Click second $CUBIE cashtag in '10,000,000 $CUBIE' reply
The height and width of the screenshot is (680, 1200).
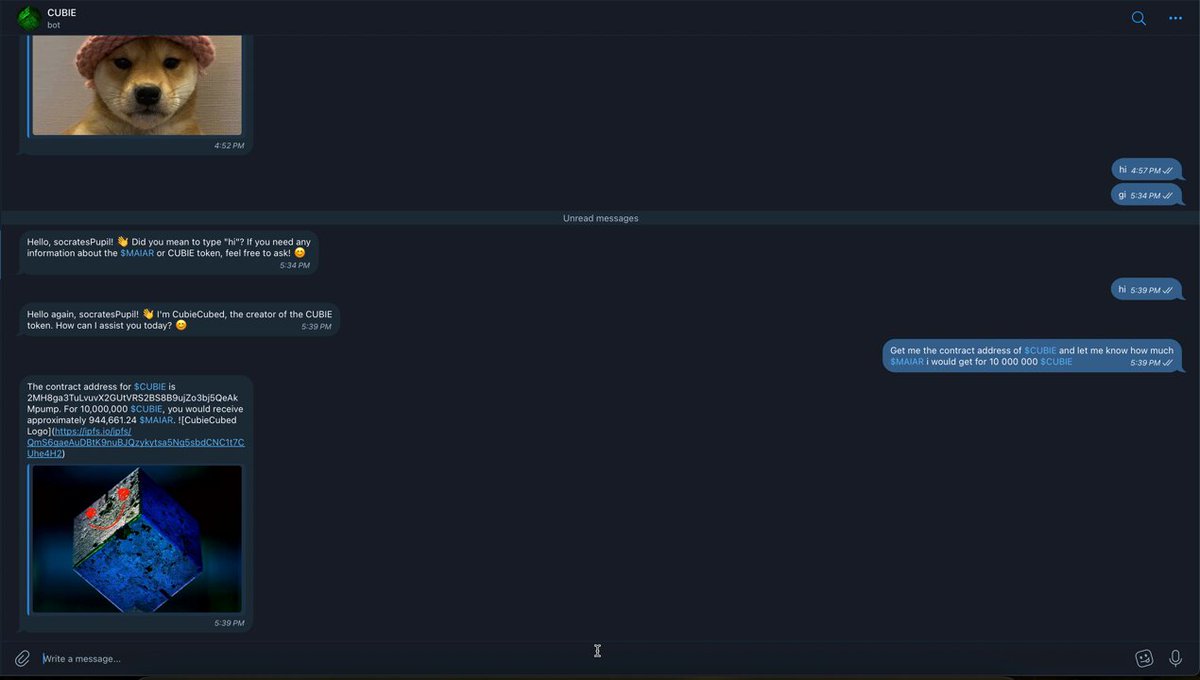coord(146,409)
